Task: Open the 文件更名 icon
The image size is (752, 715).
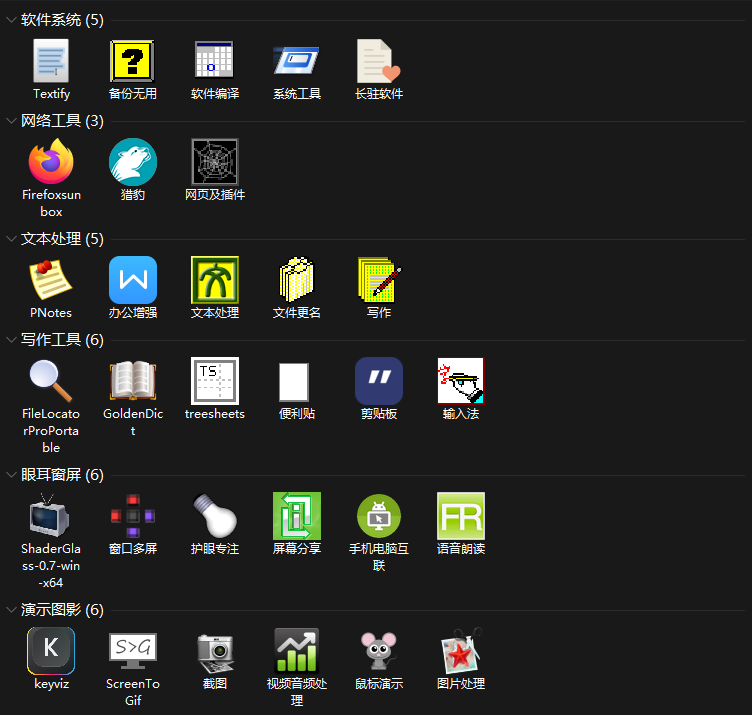Action: tap(296, 280)
